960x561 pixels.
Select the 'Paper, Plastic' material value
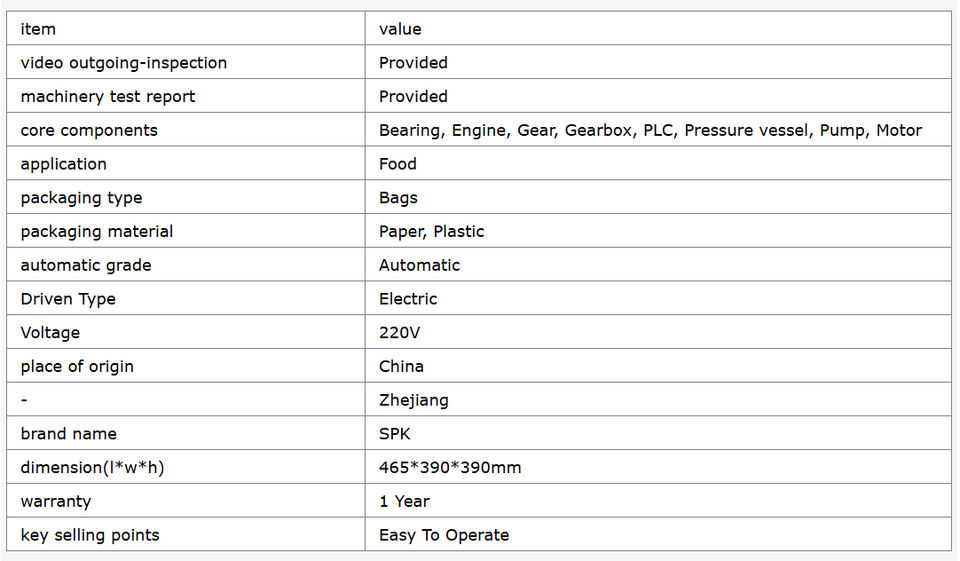(431, 232)
